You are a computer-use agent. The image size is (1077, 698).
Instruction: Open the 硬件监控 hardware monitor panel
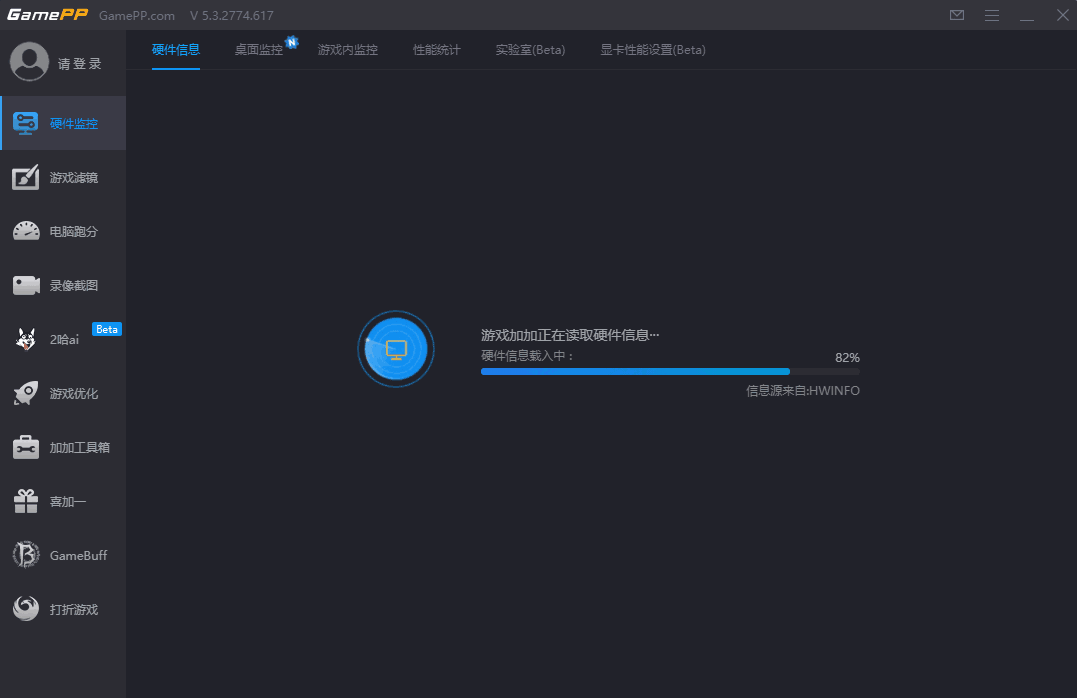[63, 122]
